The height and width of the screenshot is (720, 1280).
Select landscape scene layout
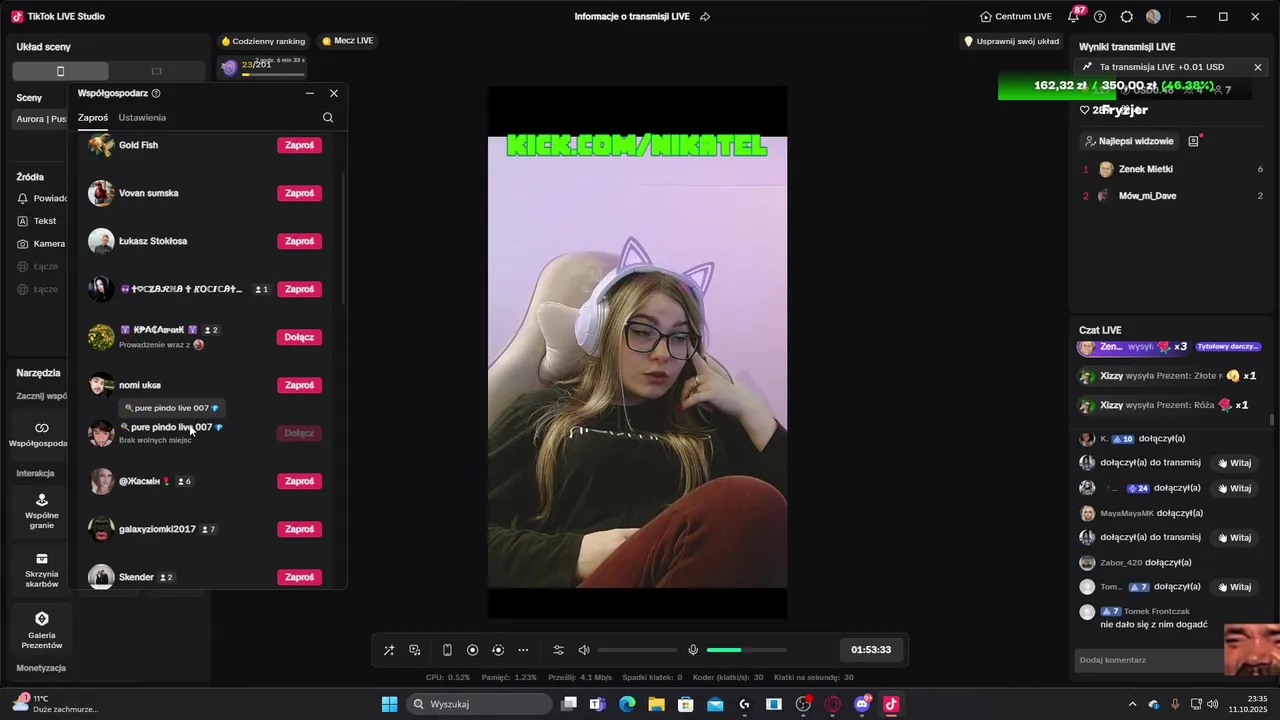(x=156, y=71)
